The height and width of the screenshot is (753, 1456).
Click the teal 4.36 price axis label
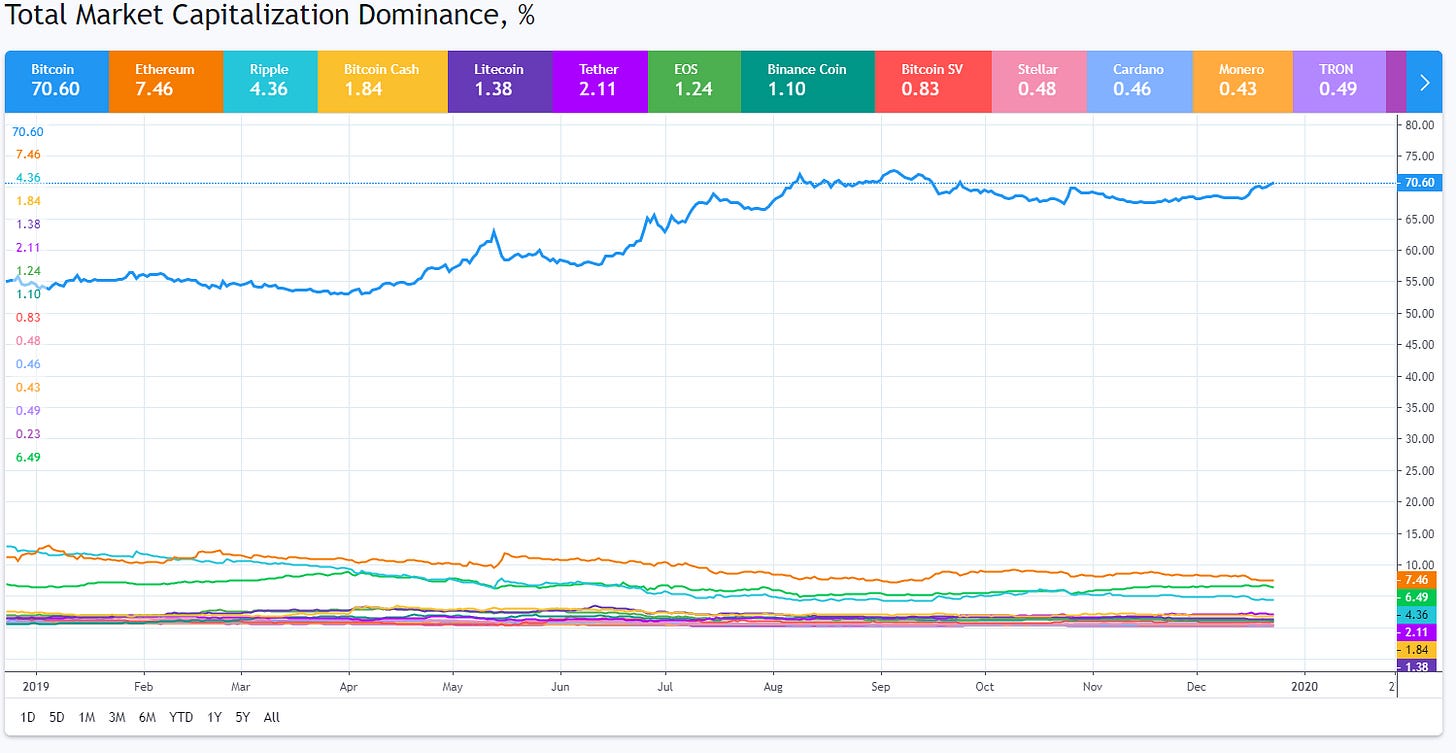coord(1417,613)
